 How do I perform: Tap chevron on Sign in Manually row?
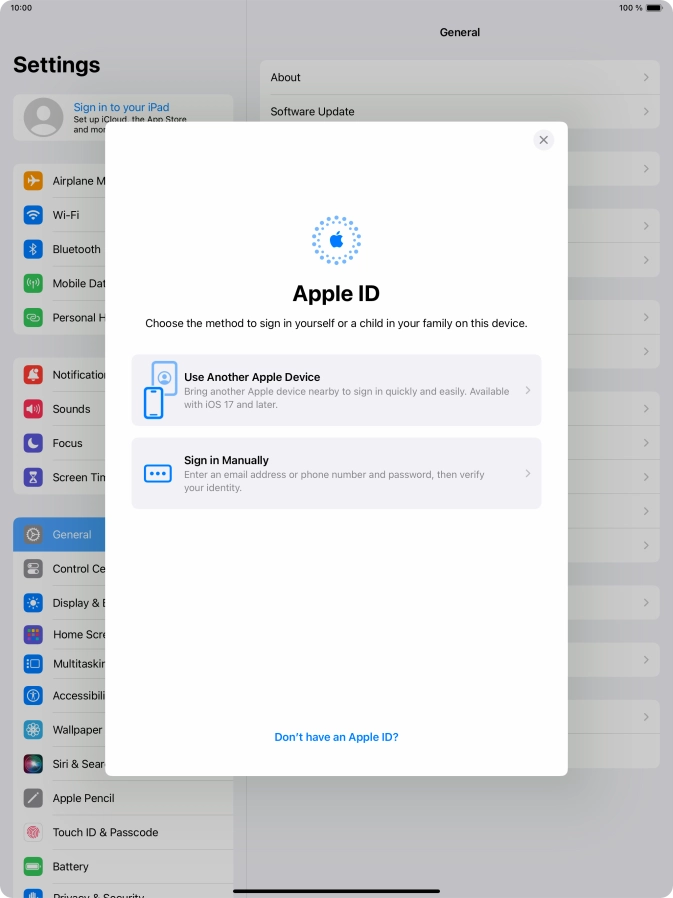tap(528, 473)
